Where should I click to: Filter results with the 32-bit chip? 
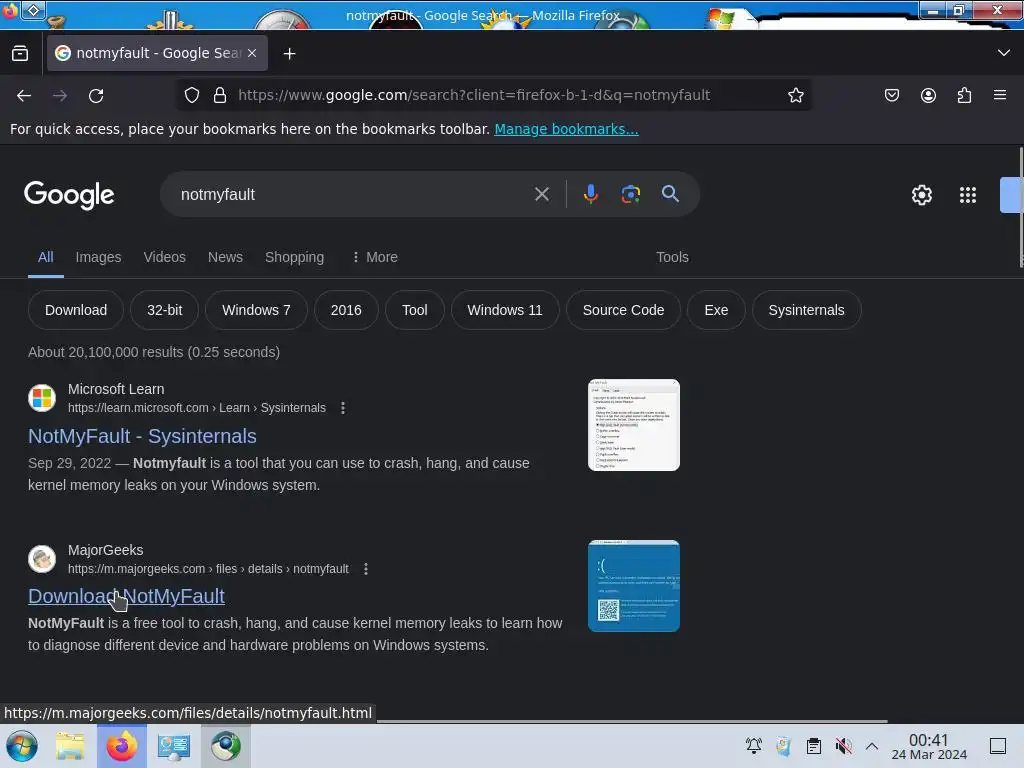165,310
